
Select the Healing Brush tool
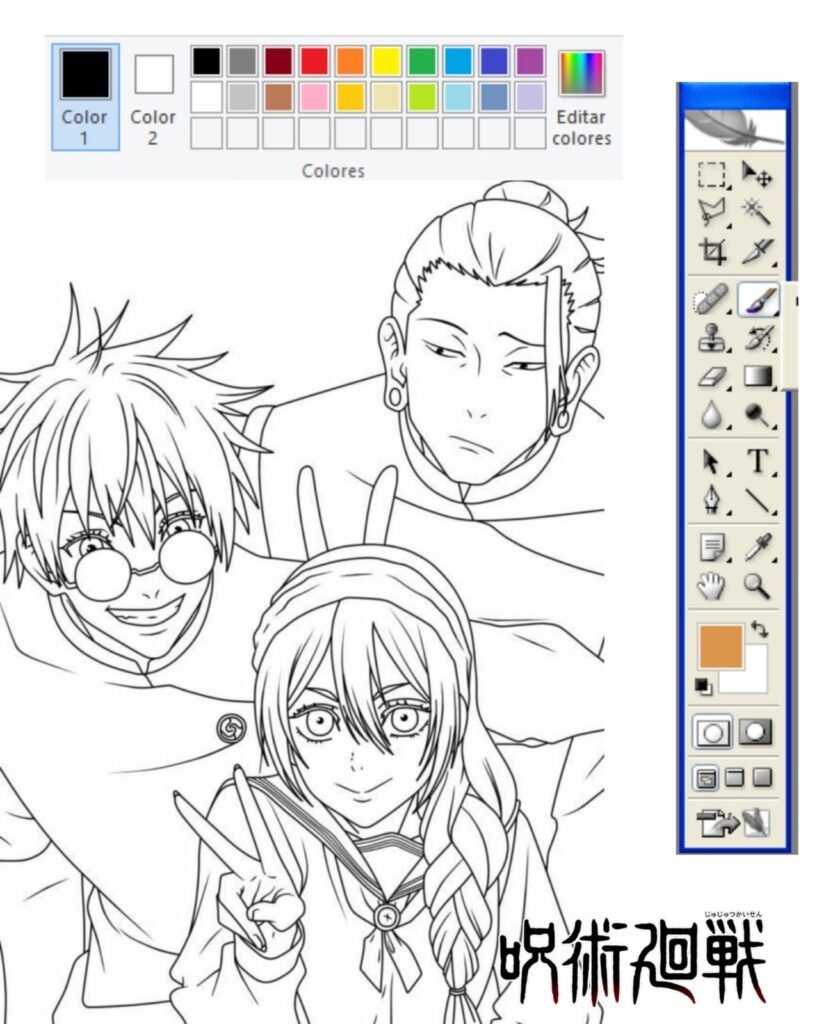[712, 300]
